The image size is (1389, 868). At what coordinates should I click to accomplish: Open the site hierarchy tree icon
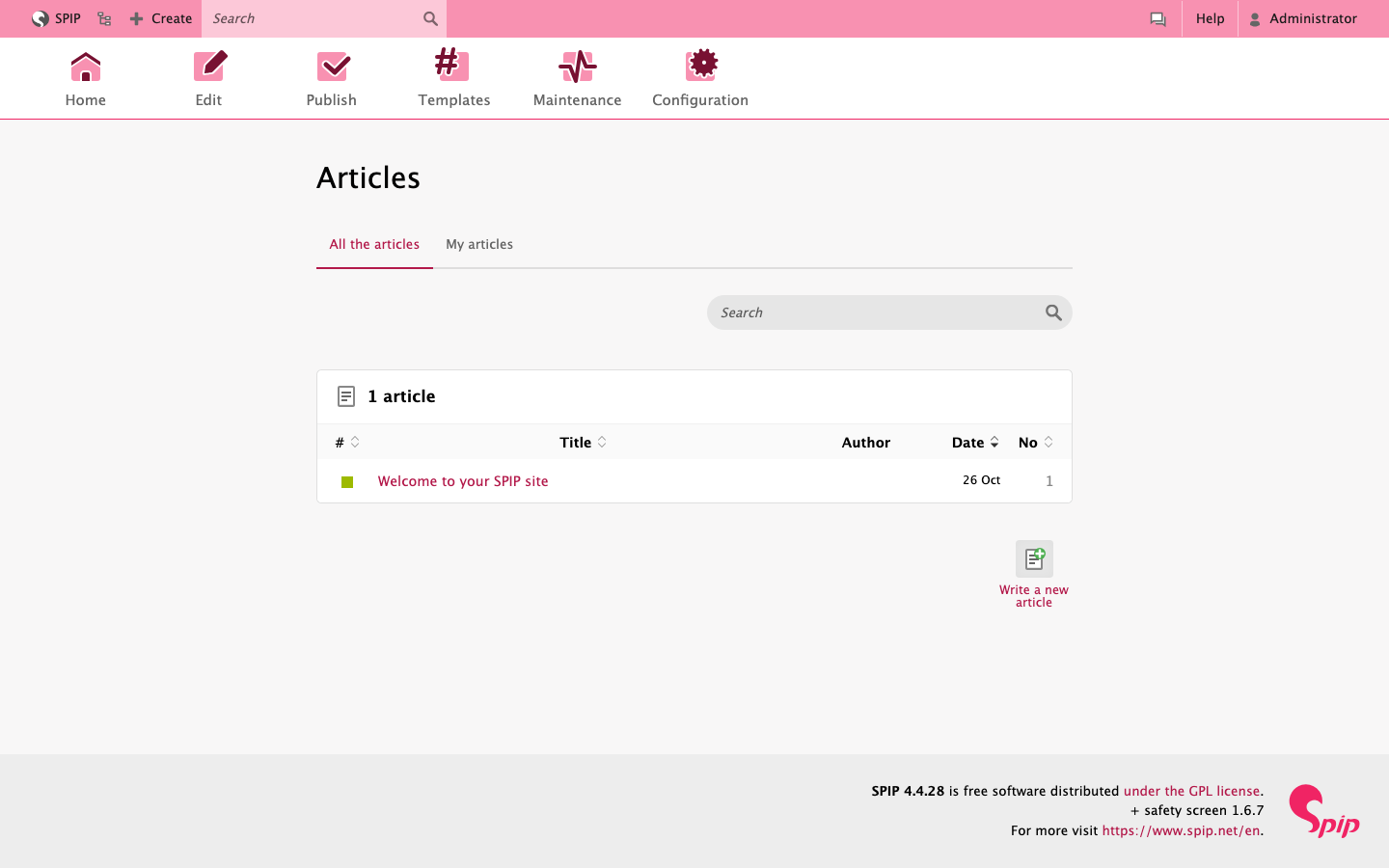click(104, 18)
